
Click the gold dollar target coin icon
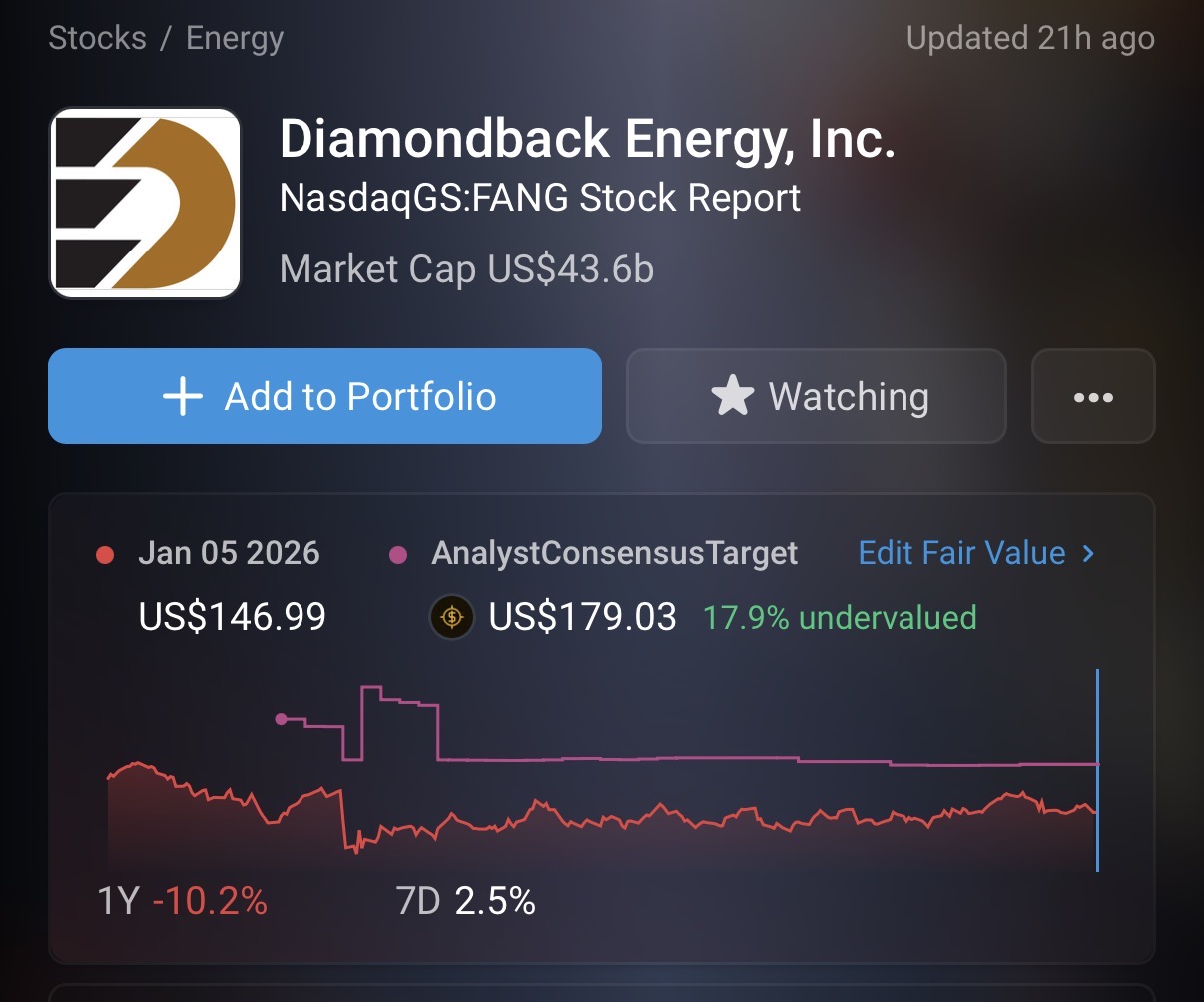point(451,617)
